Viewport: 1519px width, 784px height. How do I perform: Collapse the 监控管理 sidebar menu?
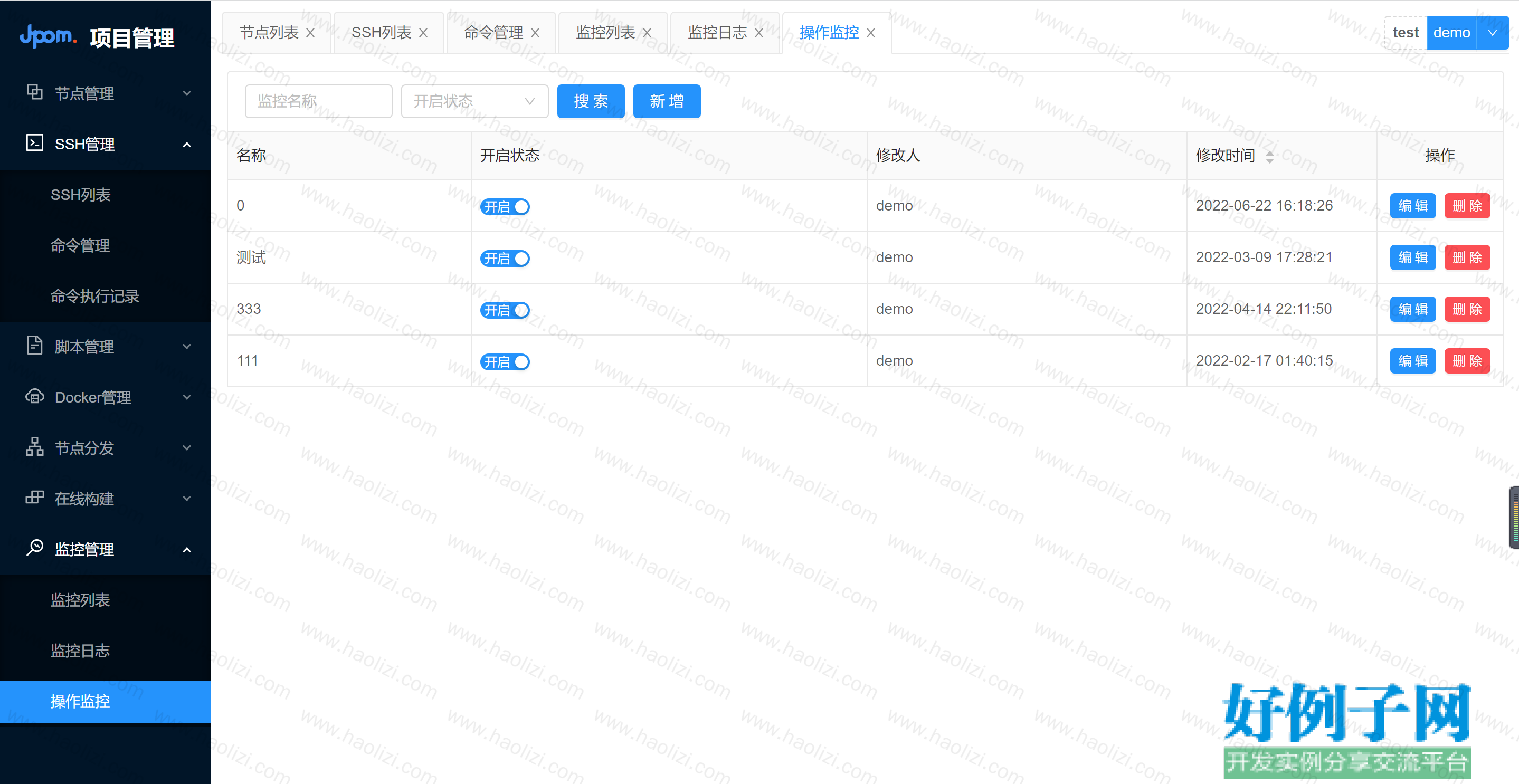[x=187, y=550]
